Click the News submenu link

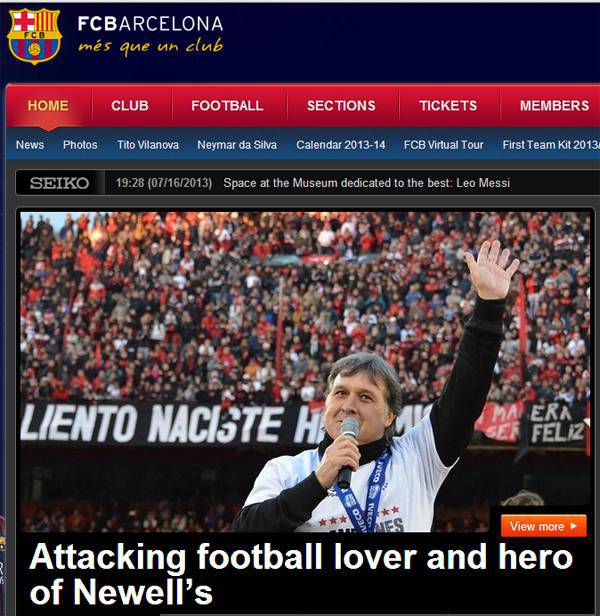point(30,145)
